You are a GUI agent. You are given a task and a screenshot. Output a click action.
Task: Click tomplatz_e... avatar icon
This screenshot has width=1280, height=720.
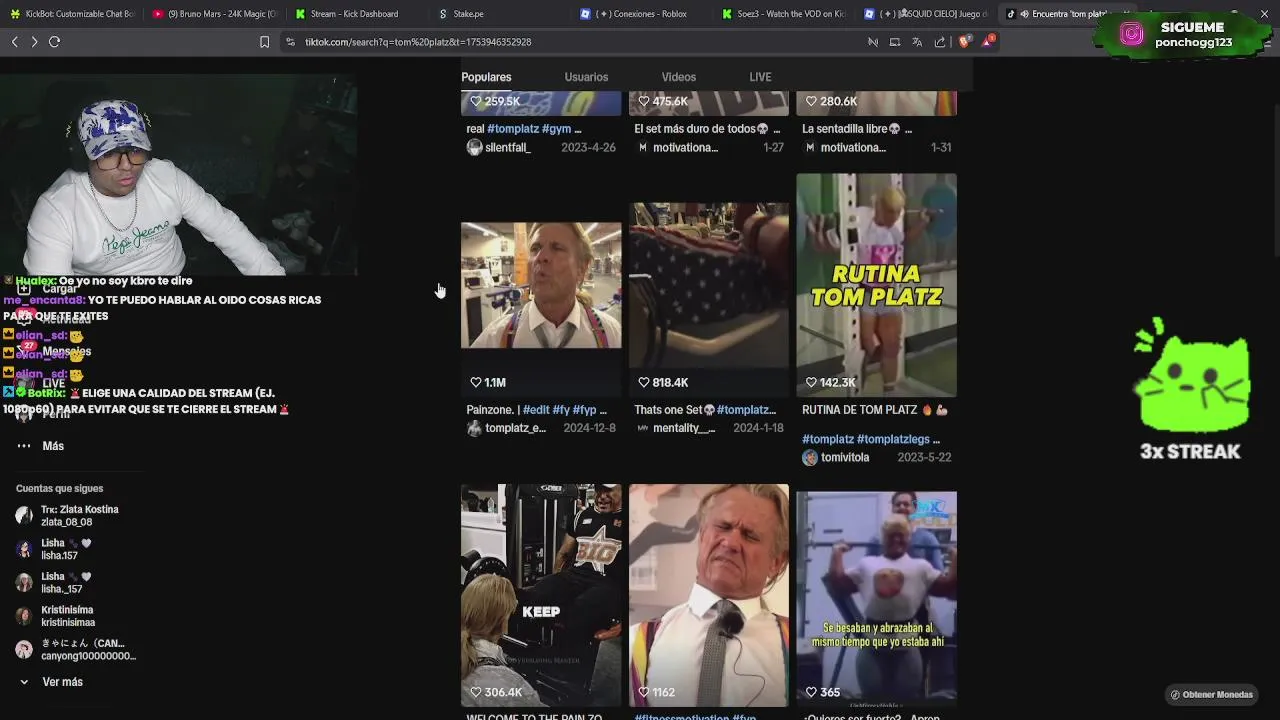(x=474, y=428)
